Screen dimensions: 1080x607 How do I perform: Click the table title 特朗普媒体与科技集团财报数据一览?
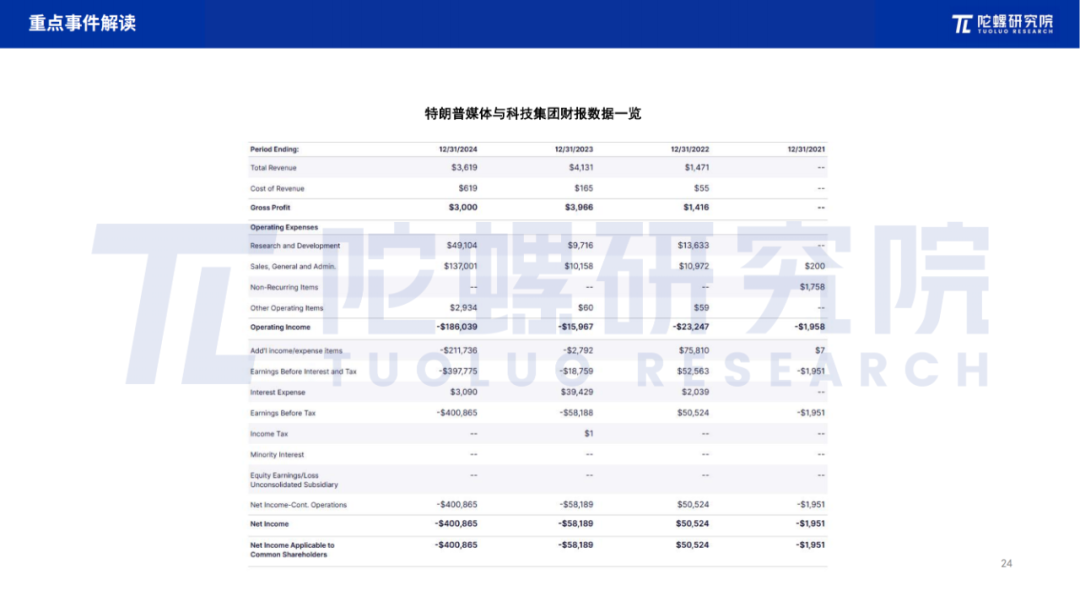532,114
